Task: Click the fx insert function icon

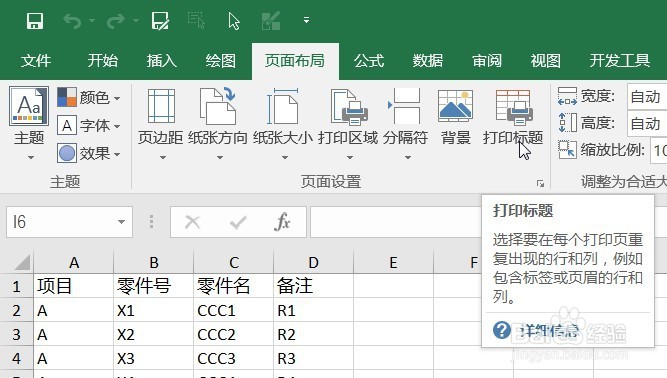Action: (x=282, y=222)
